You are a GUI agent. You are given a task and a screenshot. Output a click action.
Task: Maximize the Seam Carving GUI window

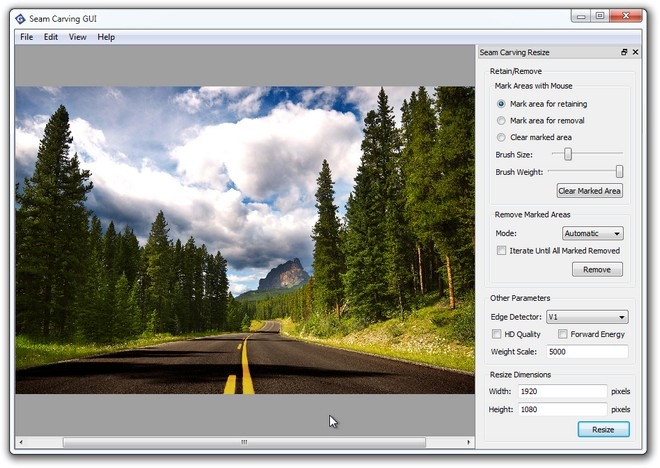tap(600, 16)
